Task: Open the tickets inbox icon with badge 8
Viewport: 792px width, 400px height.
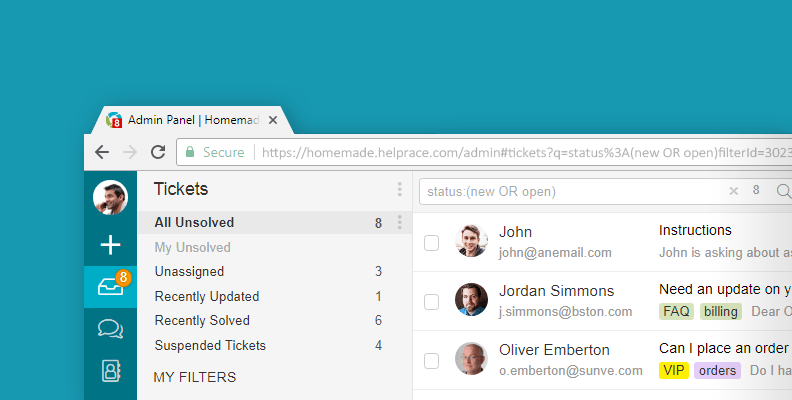Action: 110,287
